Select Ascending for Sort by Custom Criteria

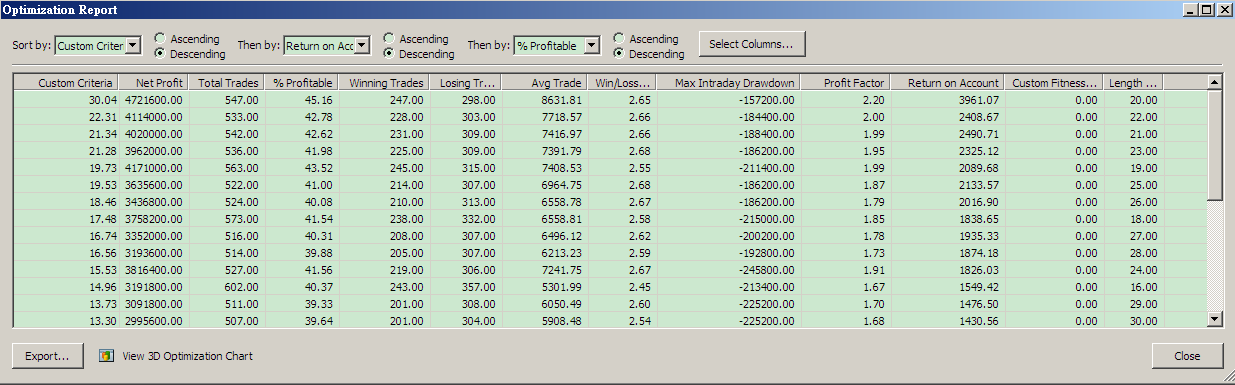tap(160, 39)
